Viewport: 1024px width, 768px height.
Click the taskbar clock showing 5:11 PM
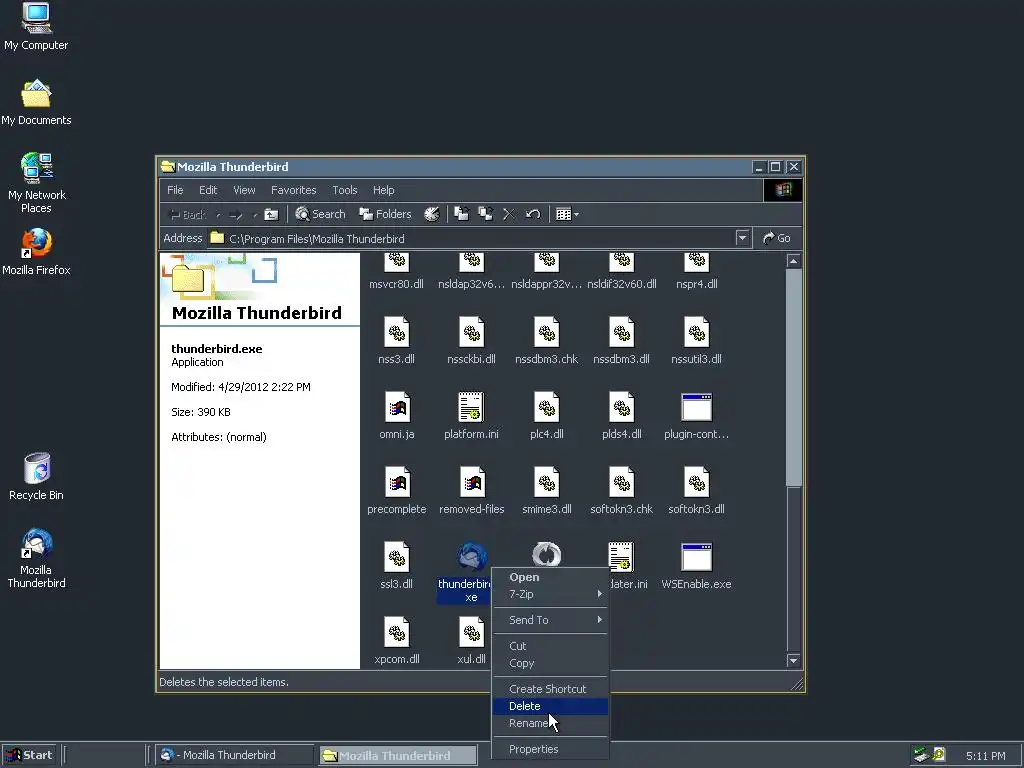[x=985, y=756]
